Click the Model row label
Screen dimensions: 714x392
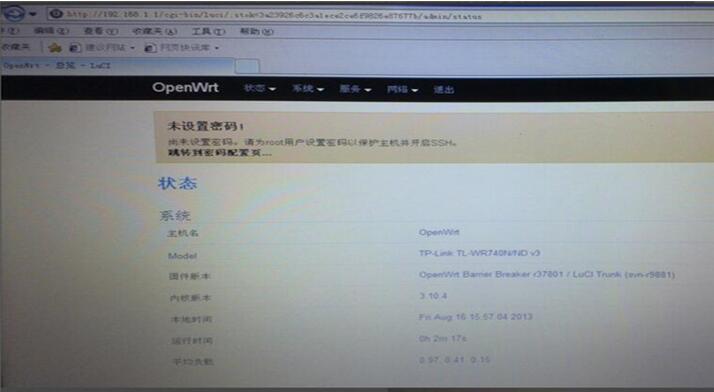(182, 256)
